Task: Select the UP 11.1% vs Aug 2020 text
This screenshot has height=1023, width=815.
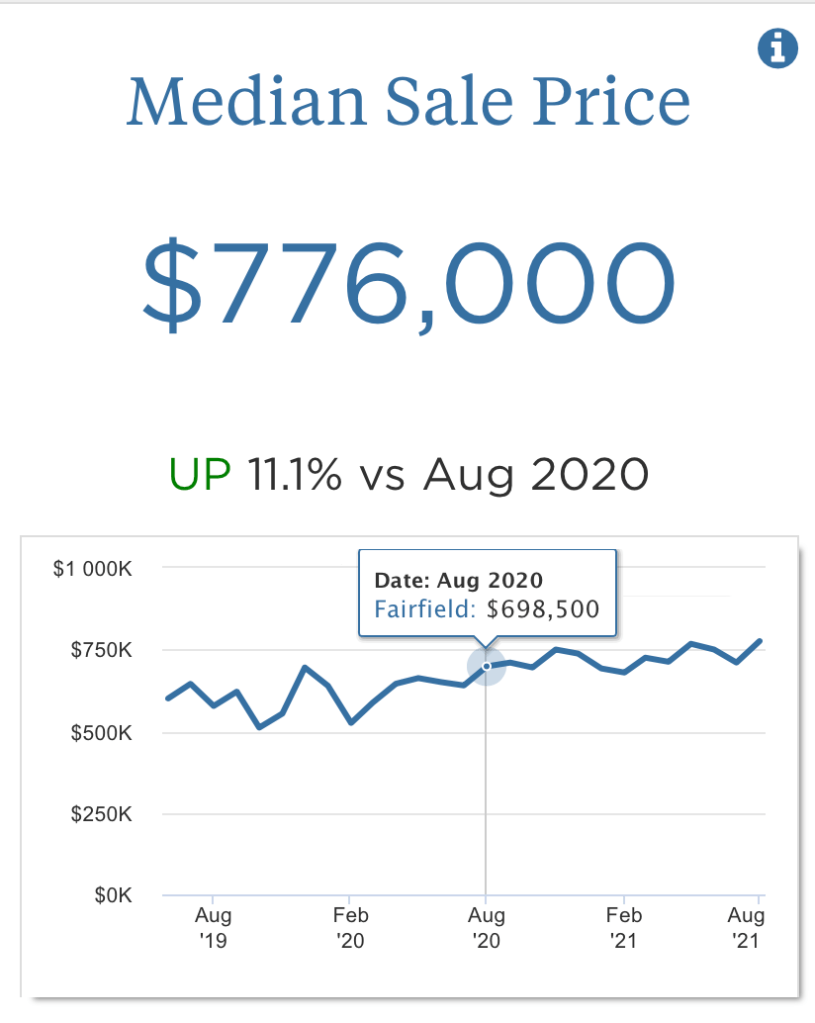Action: (408, 474)
